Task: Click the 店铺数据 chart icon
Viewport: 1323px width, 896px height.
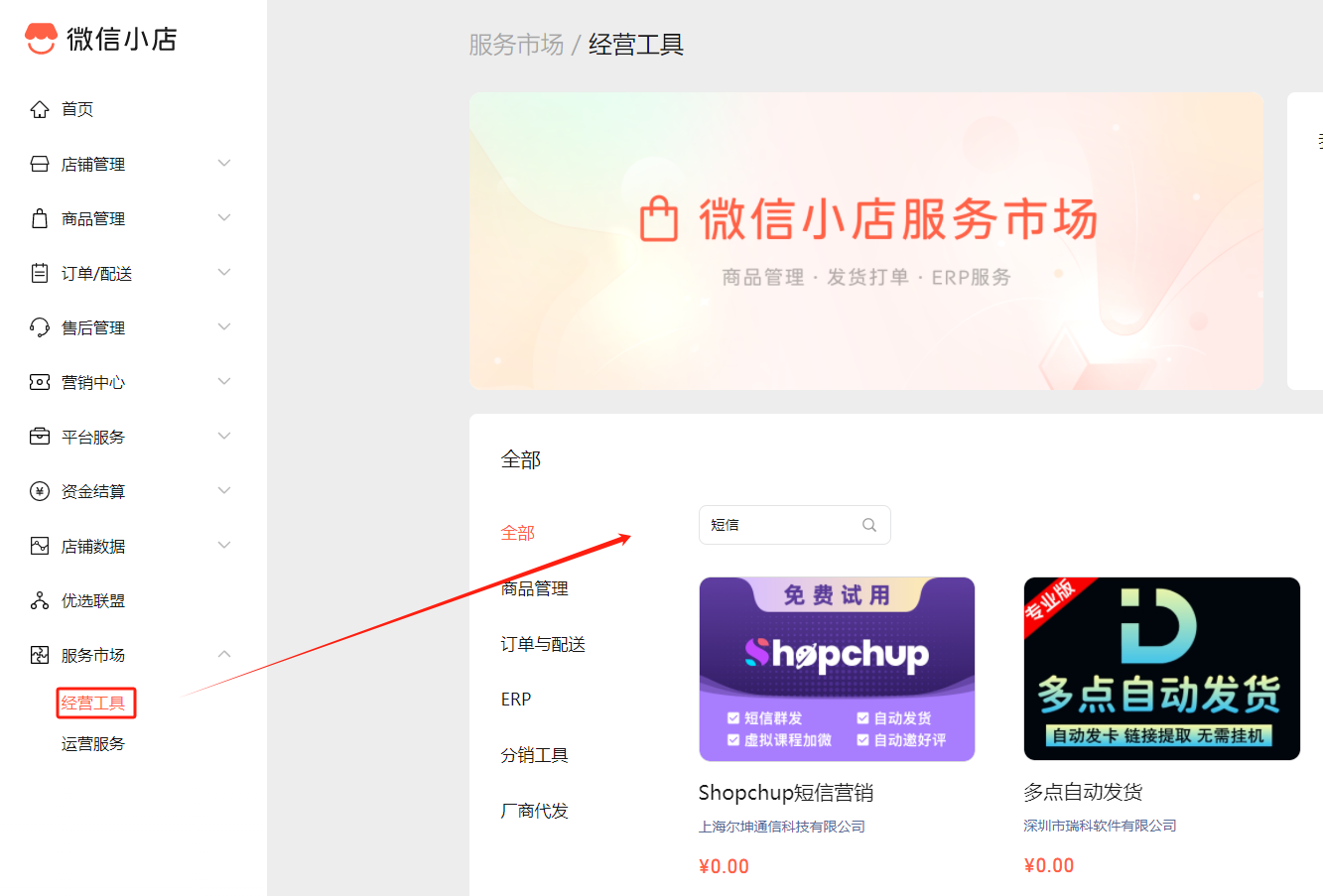Action: point(40,546)
